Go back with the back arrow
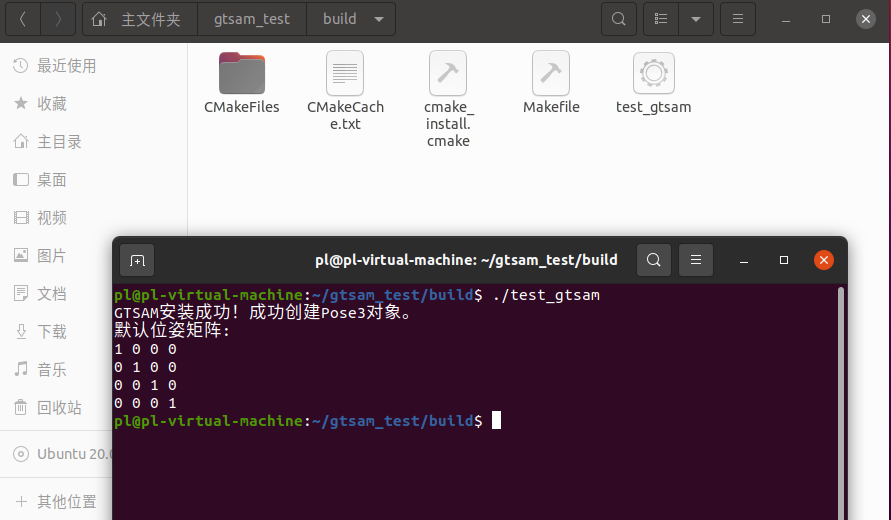 (x=23, y=19)
